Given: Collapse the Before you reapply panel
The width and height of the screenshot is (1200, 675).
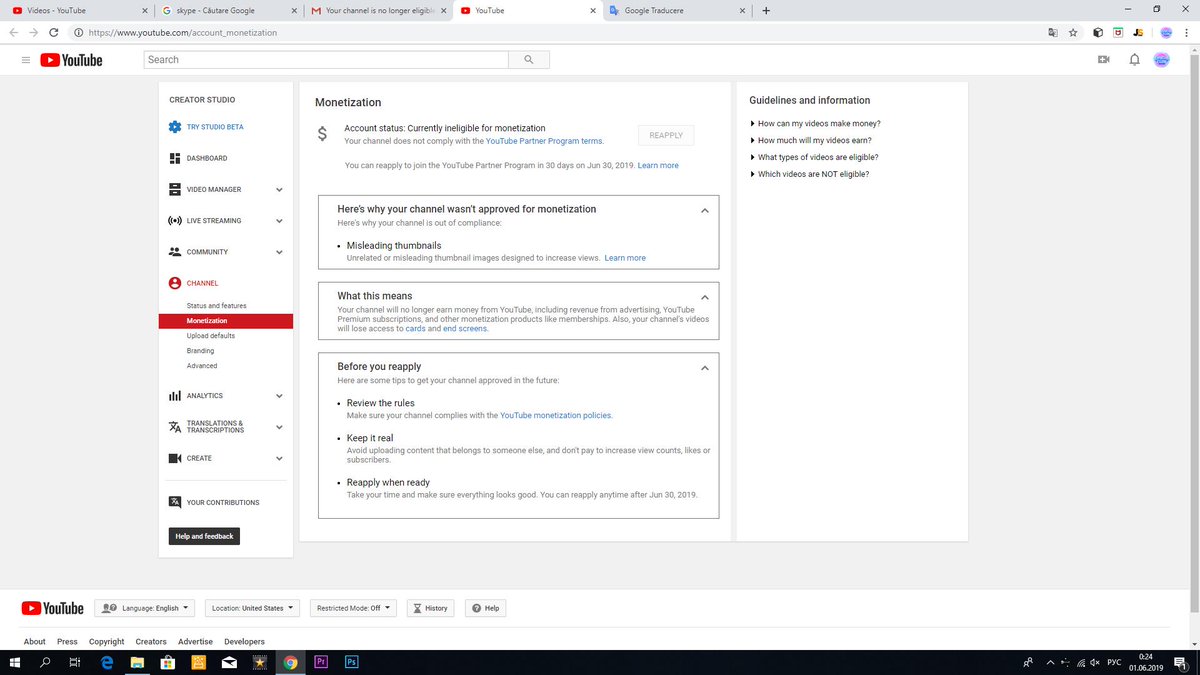Looking at the screenshot, I should coord(705,367).
